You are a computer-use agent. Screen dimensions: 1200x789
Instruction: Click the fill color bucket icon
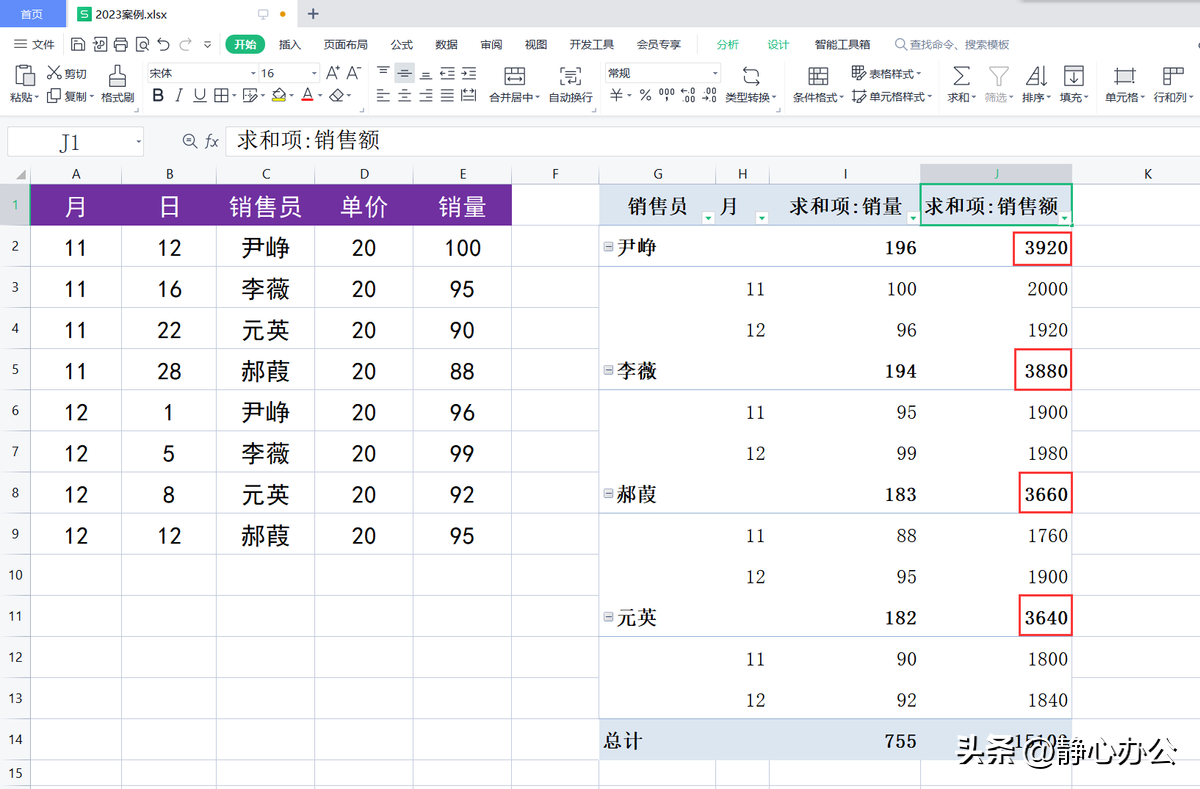(279, 95)
